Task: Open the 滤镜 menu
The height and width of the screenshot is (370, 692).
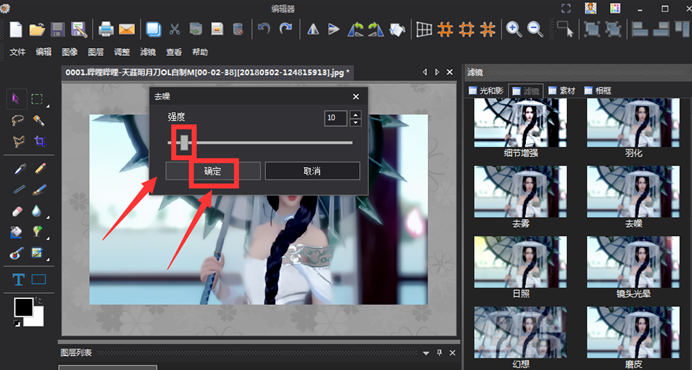Action: point(148,52)
